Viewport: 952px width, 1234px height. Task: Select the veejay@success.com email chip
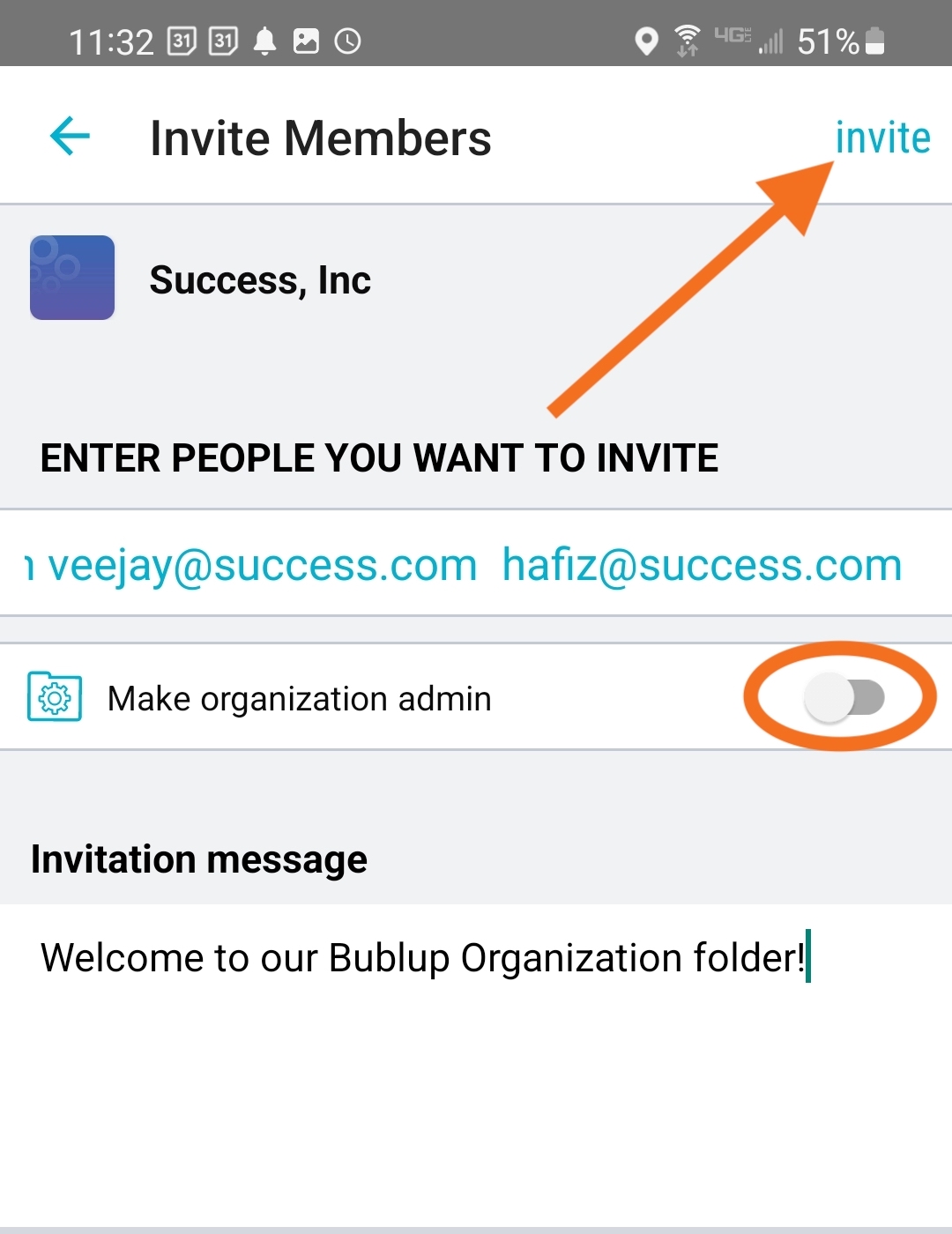point(262,565)
